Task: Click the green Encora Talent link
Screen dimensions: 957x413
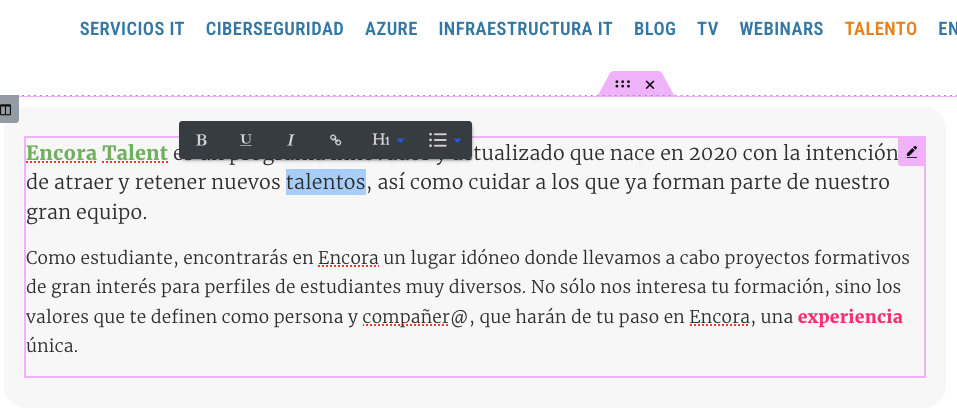Action: coord(97,153)
